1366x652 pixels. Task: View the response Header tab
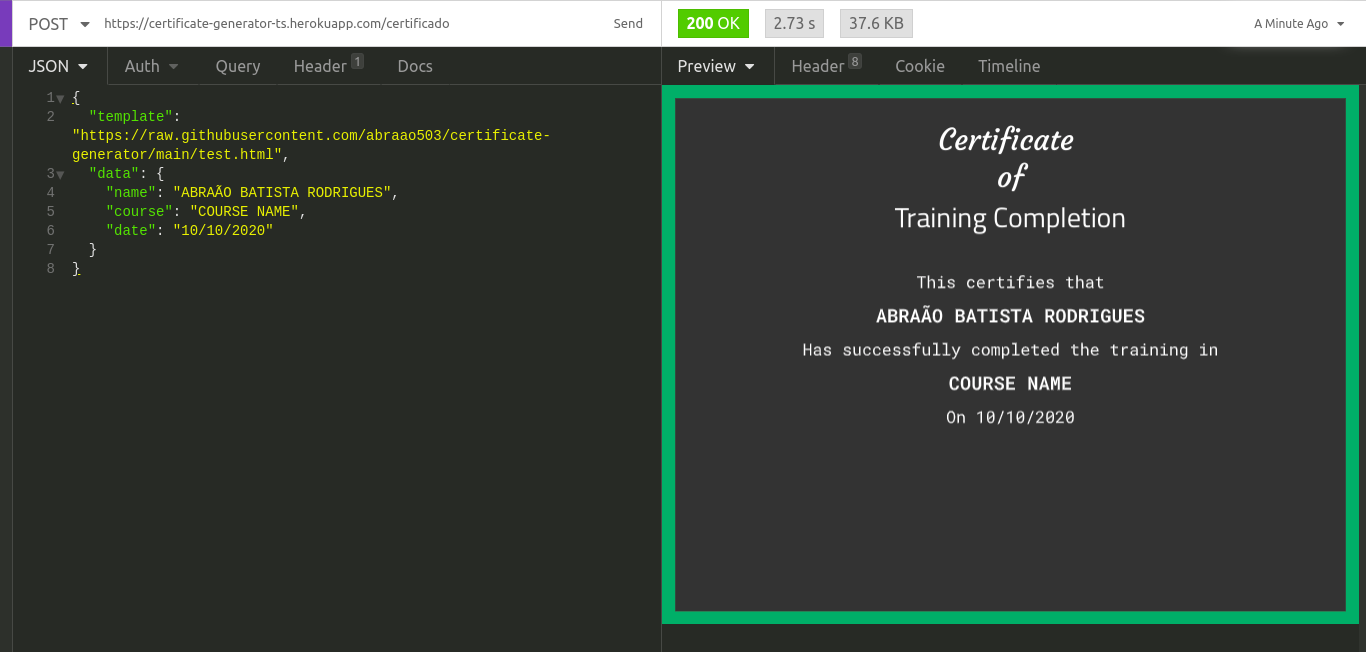tap(819, 66)
